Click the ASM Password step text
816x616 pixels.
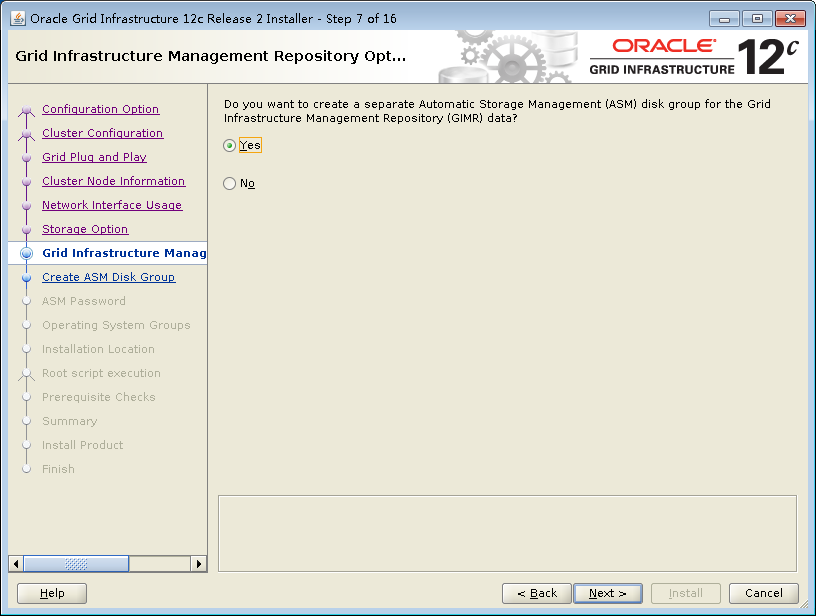pyautogui.click(x=84, y=301)
